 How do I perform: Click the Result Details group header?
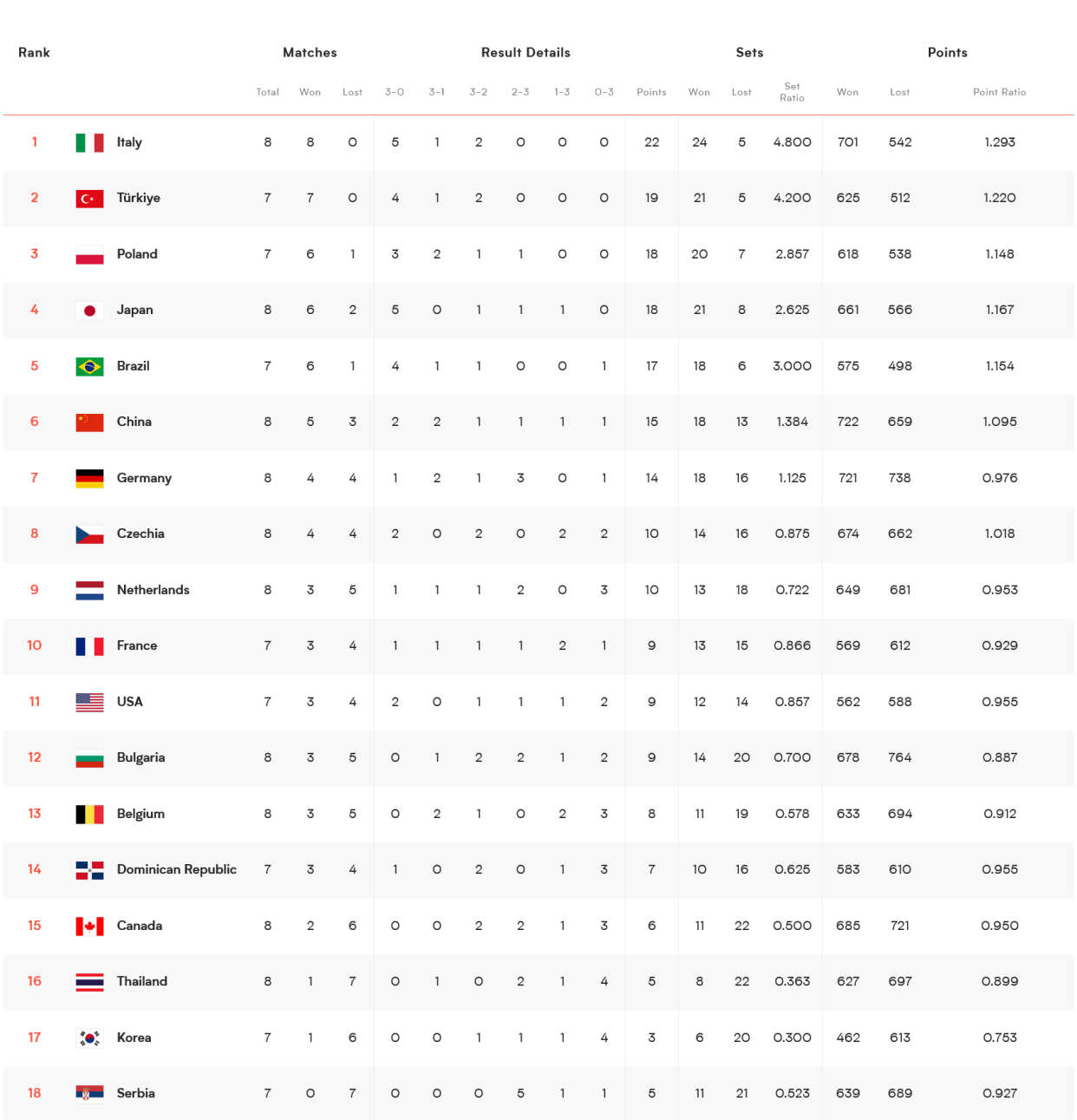pos(525,53)
